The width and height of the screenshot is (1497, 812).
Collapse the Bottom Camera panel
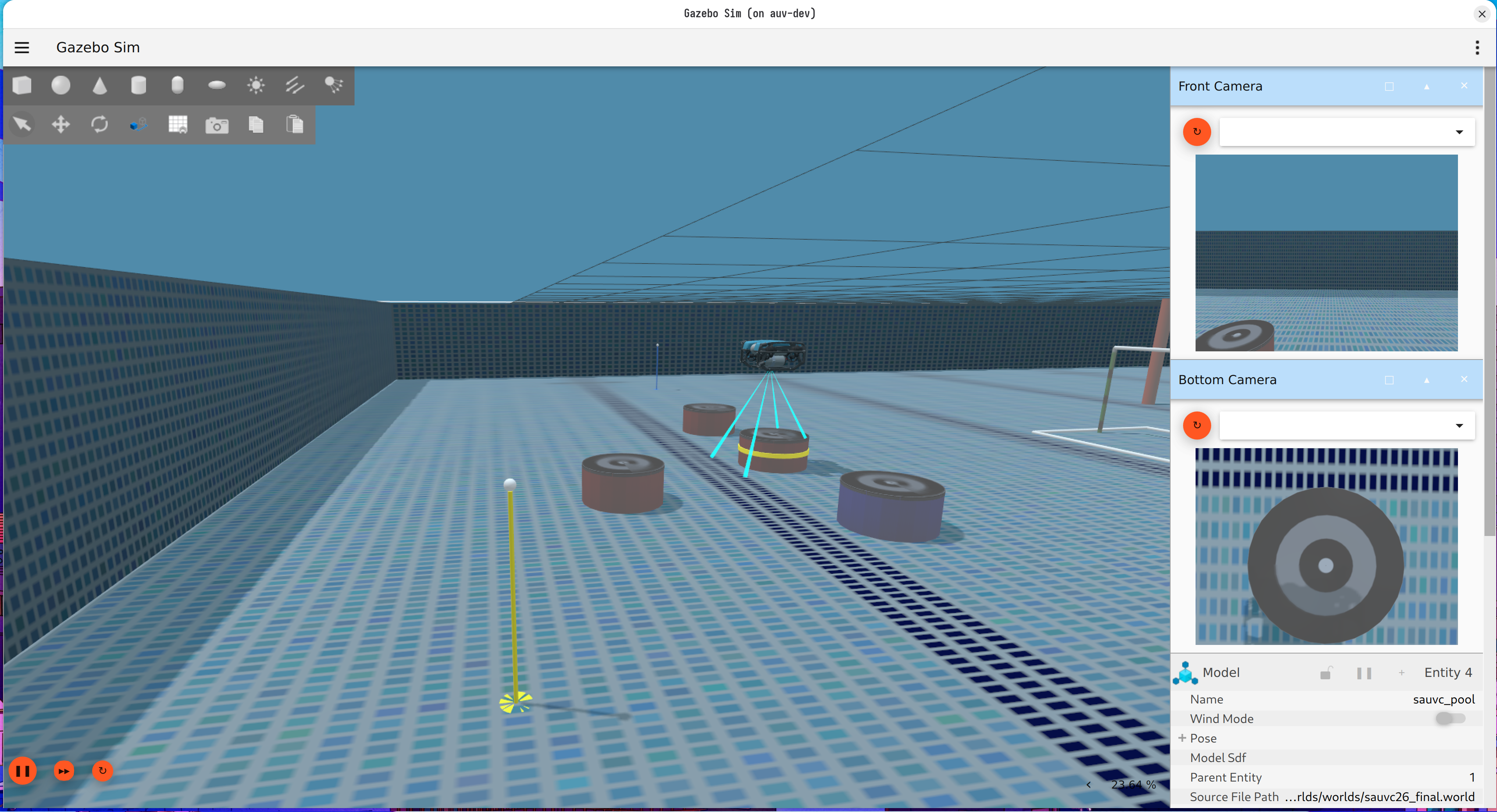click(1426, 380)
